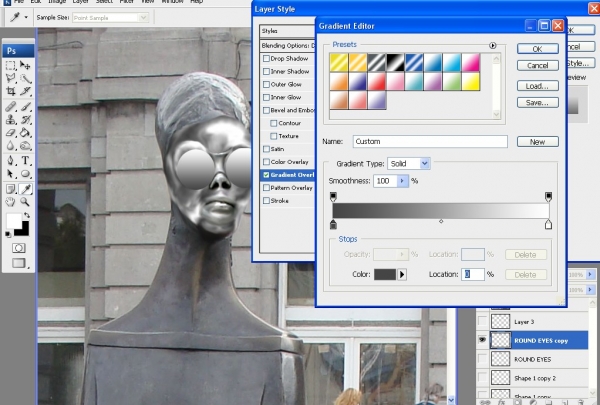
Task: Open the Sample Size dropdown
Action: click(x=144, y=18)
